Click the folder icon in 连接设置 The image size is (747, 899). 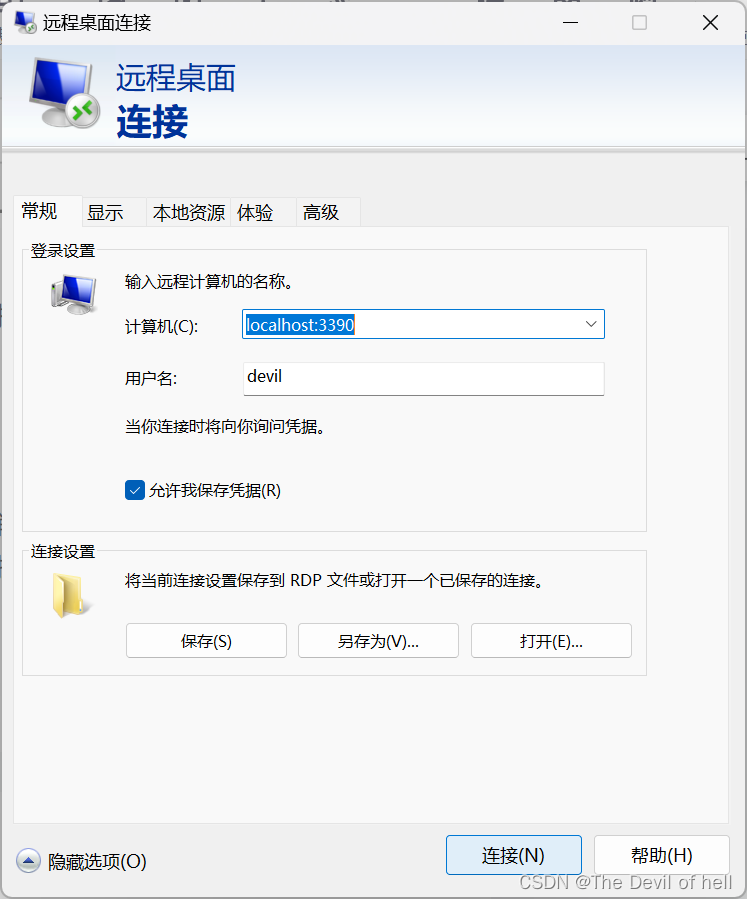(x=72, y=595)
